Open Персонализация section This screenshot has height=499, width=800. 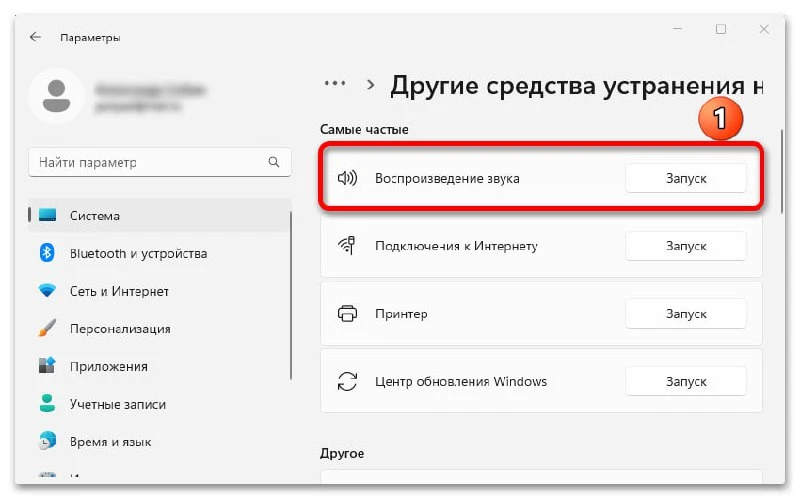pyautogui.click(x=160, y=329)
